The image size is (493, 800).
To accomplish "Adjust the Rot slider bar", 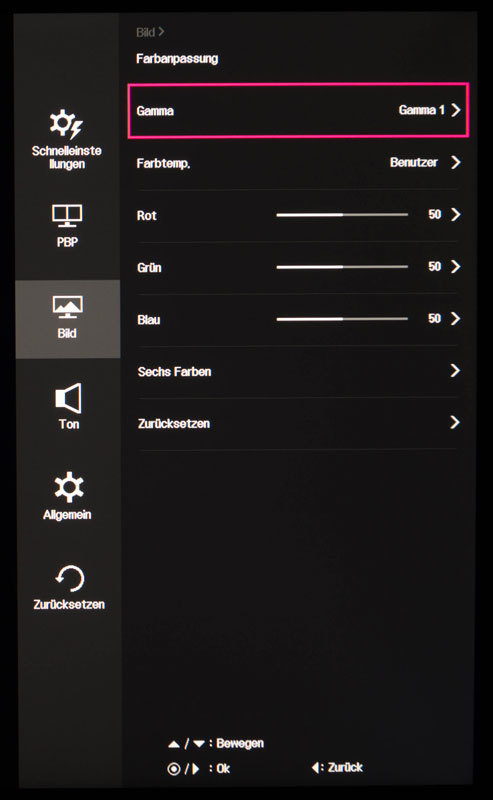I will (342, 215).
